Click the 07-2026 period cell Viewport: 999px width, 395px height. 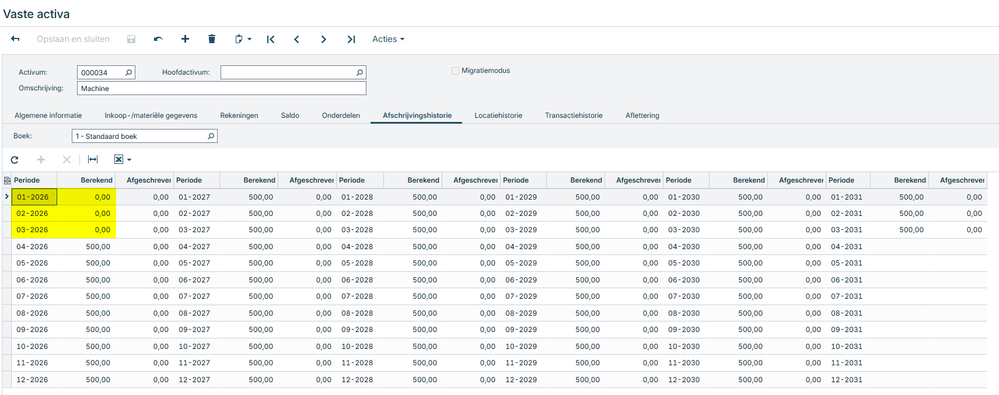(x=34, y=296)
